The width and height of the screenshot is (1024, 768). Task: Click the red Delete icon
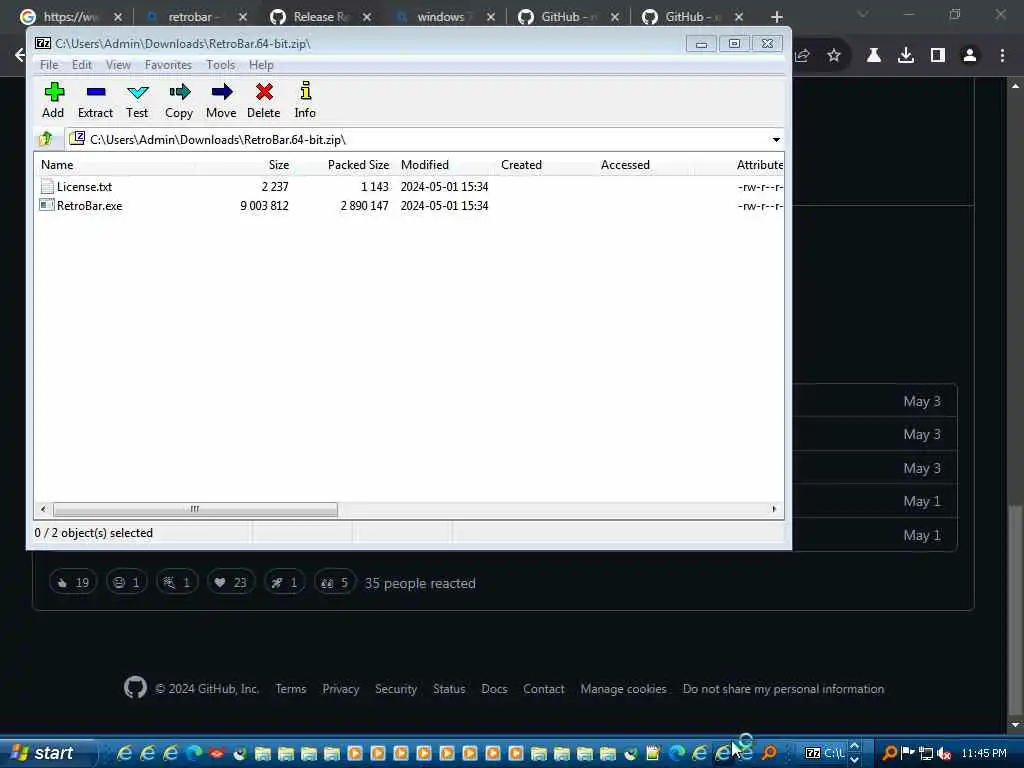[264, 92]
